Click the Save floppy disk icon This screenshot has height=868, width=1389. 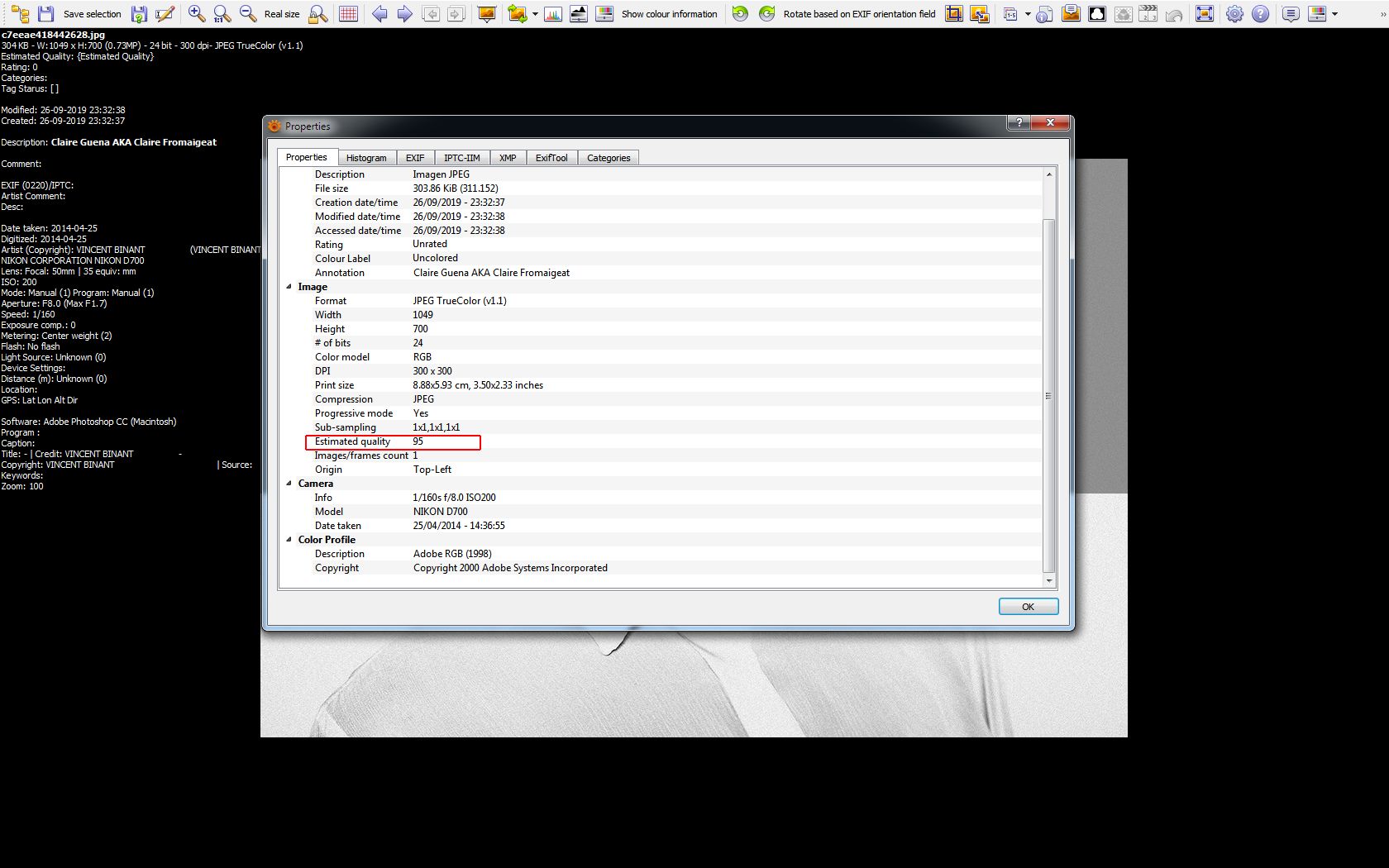coord(46,13)
